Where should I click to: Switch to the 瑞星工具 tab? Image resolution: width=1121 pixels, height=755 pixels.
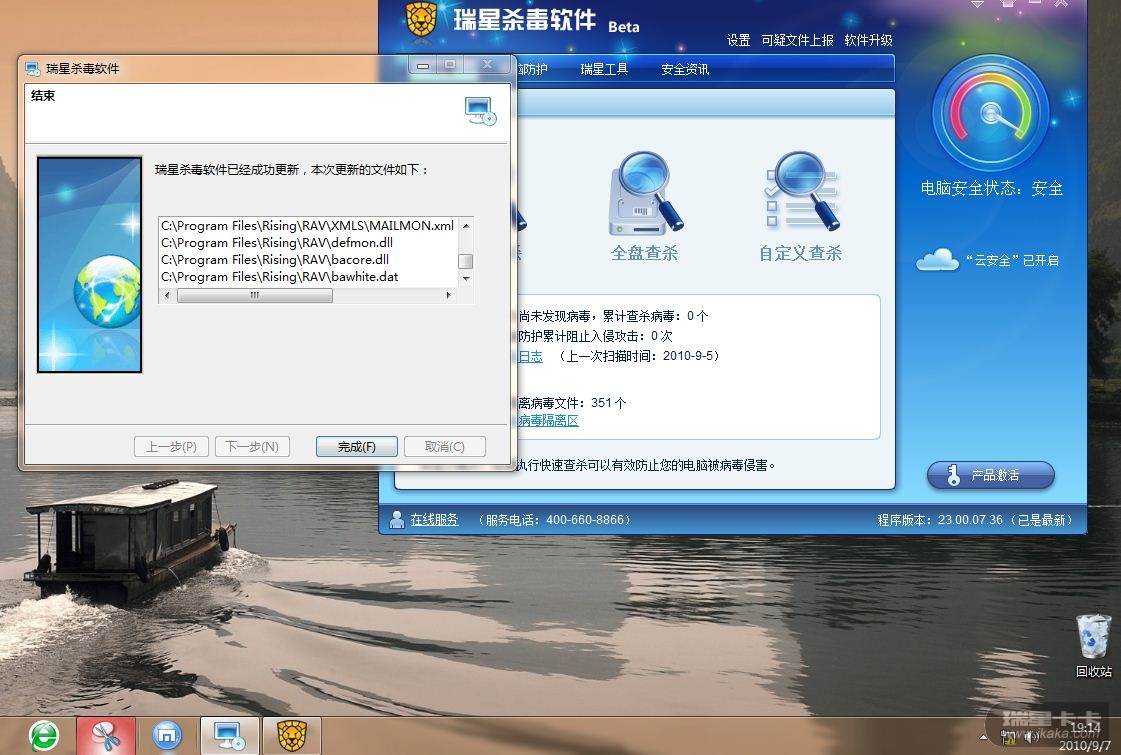coord(604,69)
